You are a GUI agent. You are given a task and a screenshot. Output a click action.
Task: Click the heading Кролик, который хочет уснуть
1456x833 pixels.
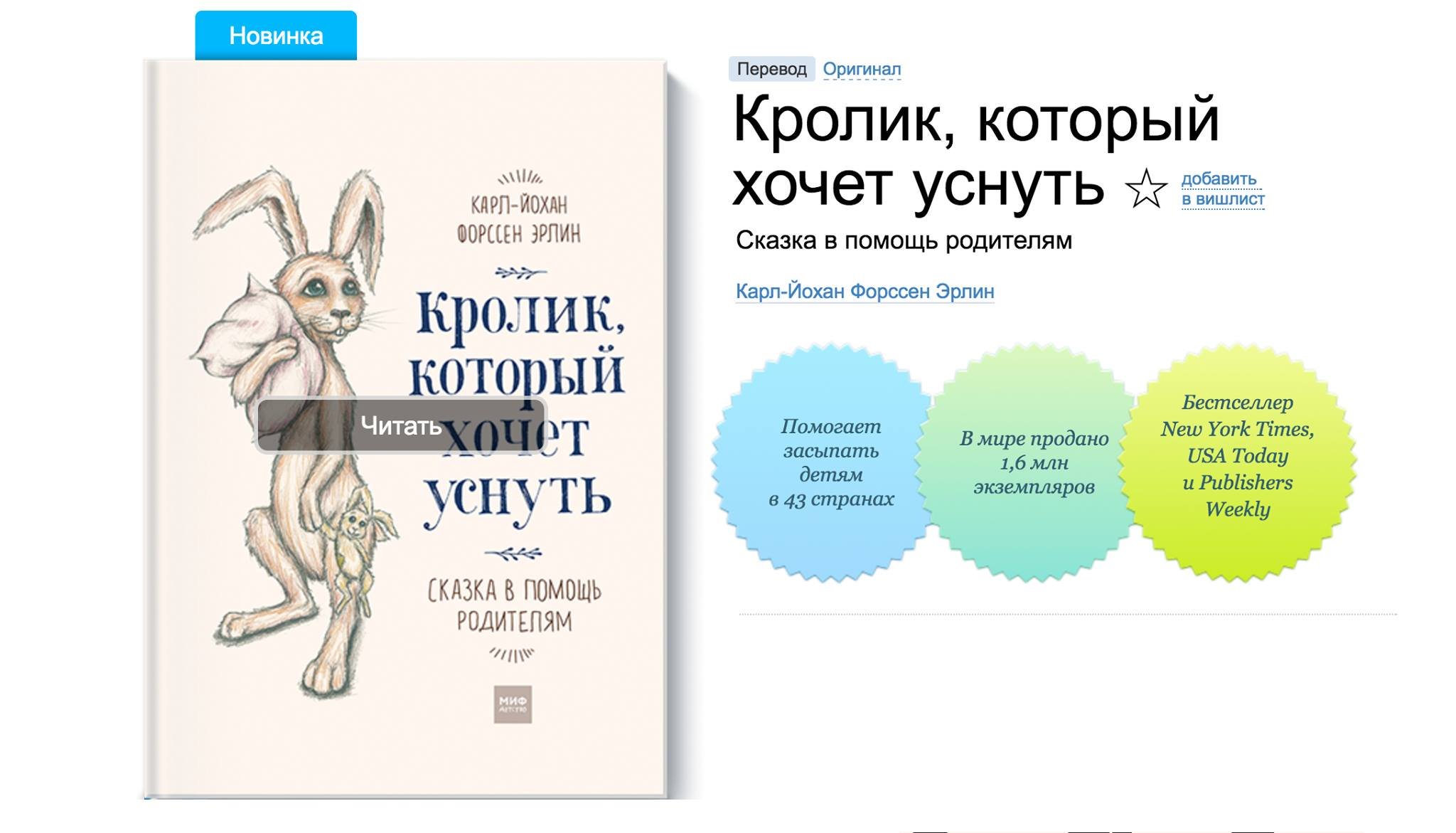click(x=975, y=153)
